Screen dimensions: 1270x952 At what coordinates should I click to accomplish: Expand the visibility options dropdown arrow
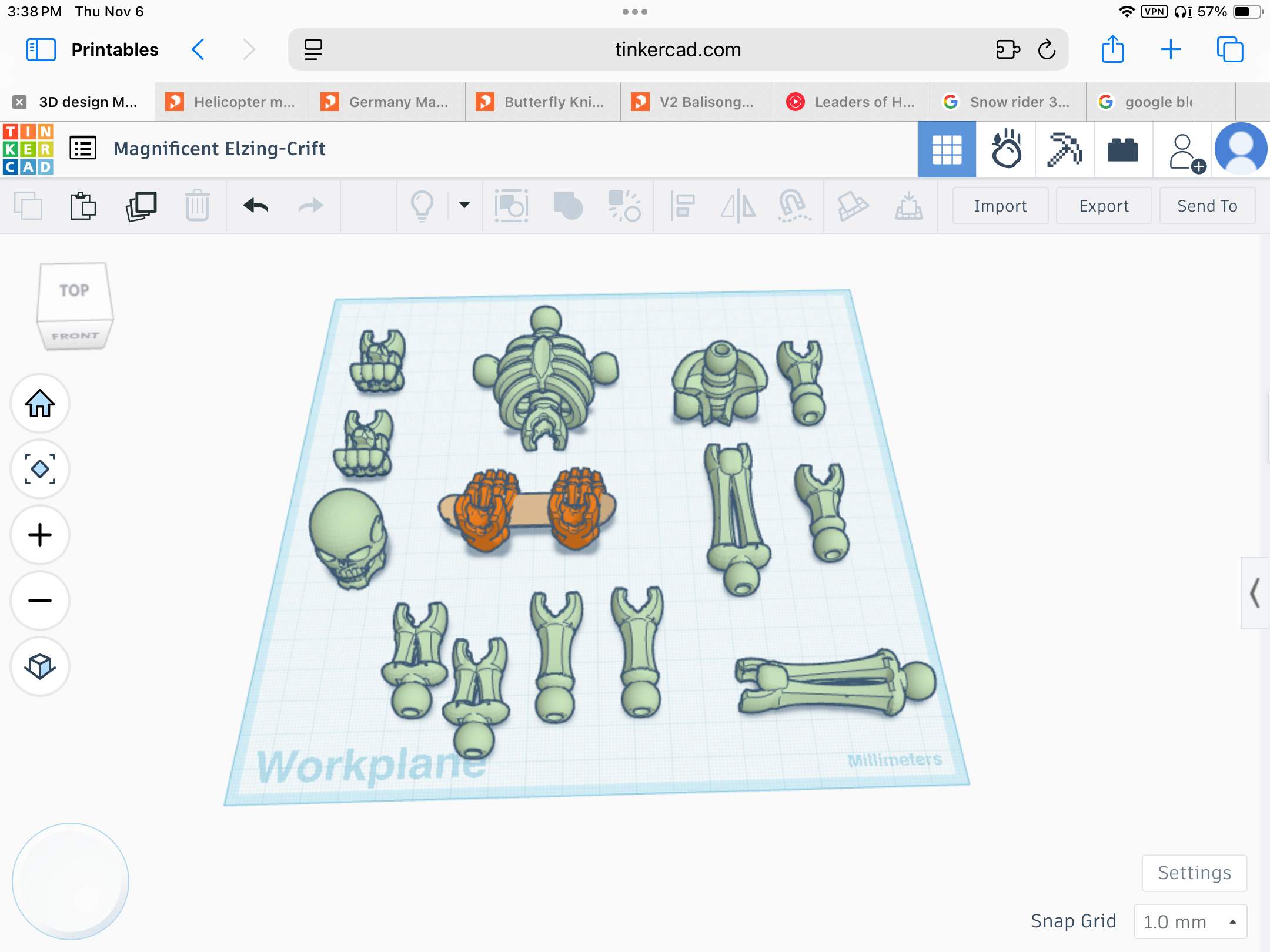coord(464,205)
